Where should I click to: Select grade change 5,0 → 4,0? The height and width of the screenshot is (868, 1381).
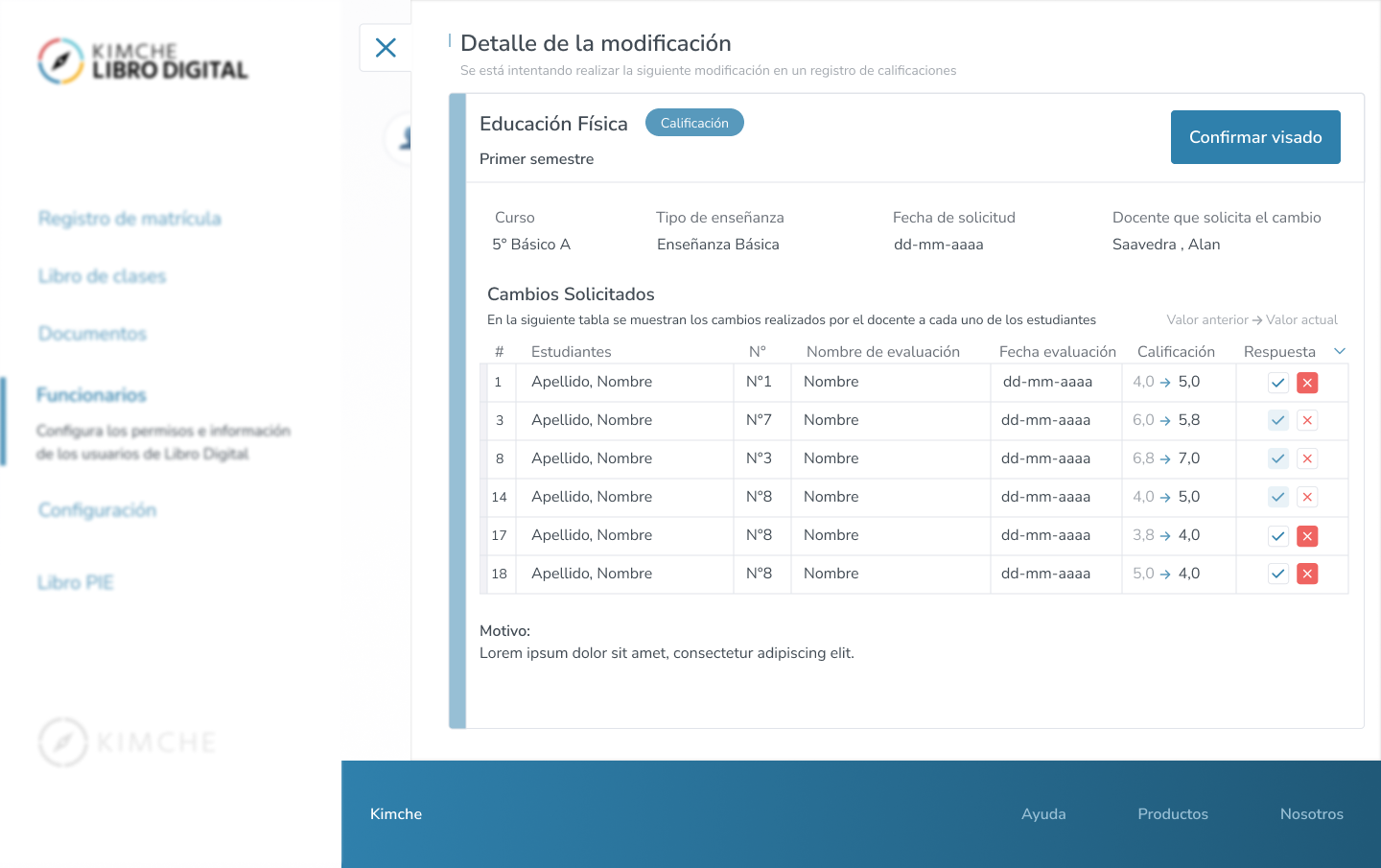click(x=1166, y=574)
